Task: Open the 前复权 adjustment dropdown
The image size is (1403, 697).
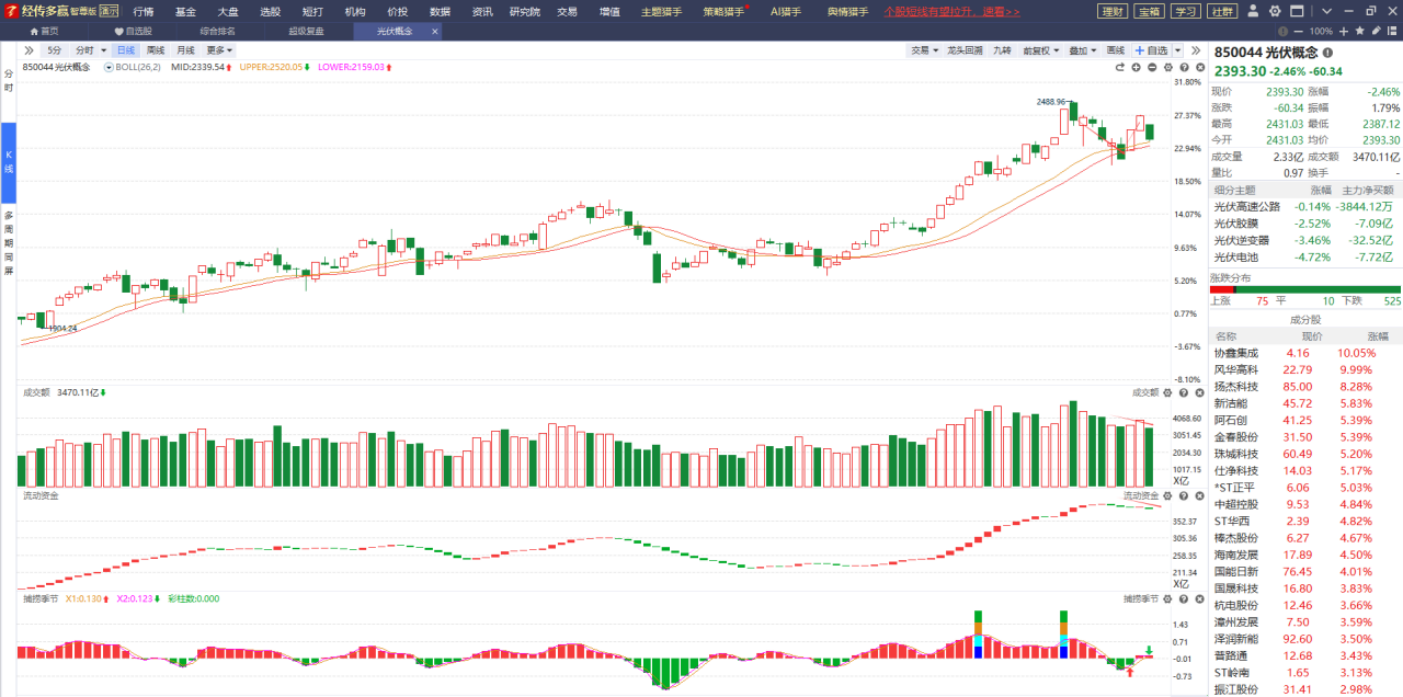Action: pyautogui.click(x=1040, y=50)
